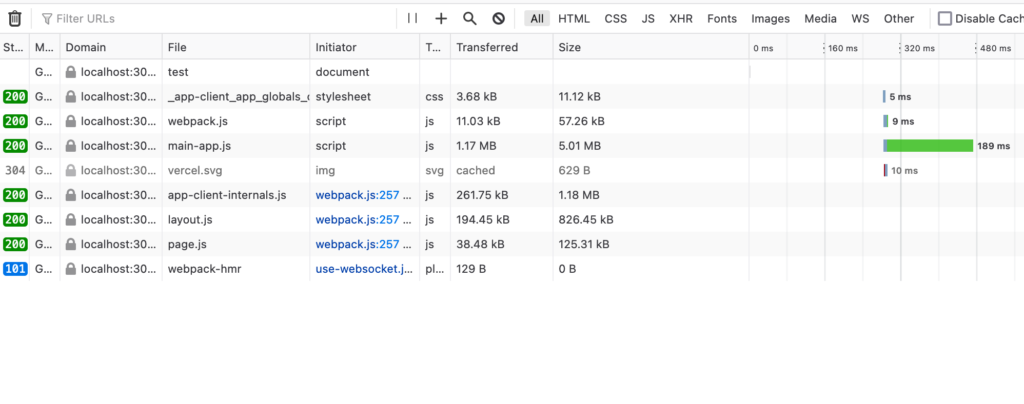
Task: Open webpack.js:257 initiator link for layout.js
Action: click(357, 220)
